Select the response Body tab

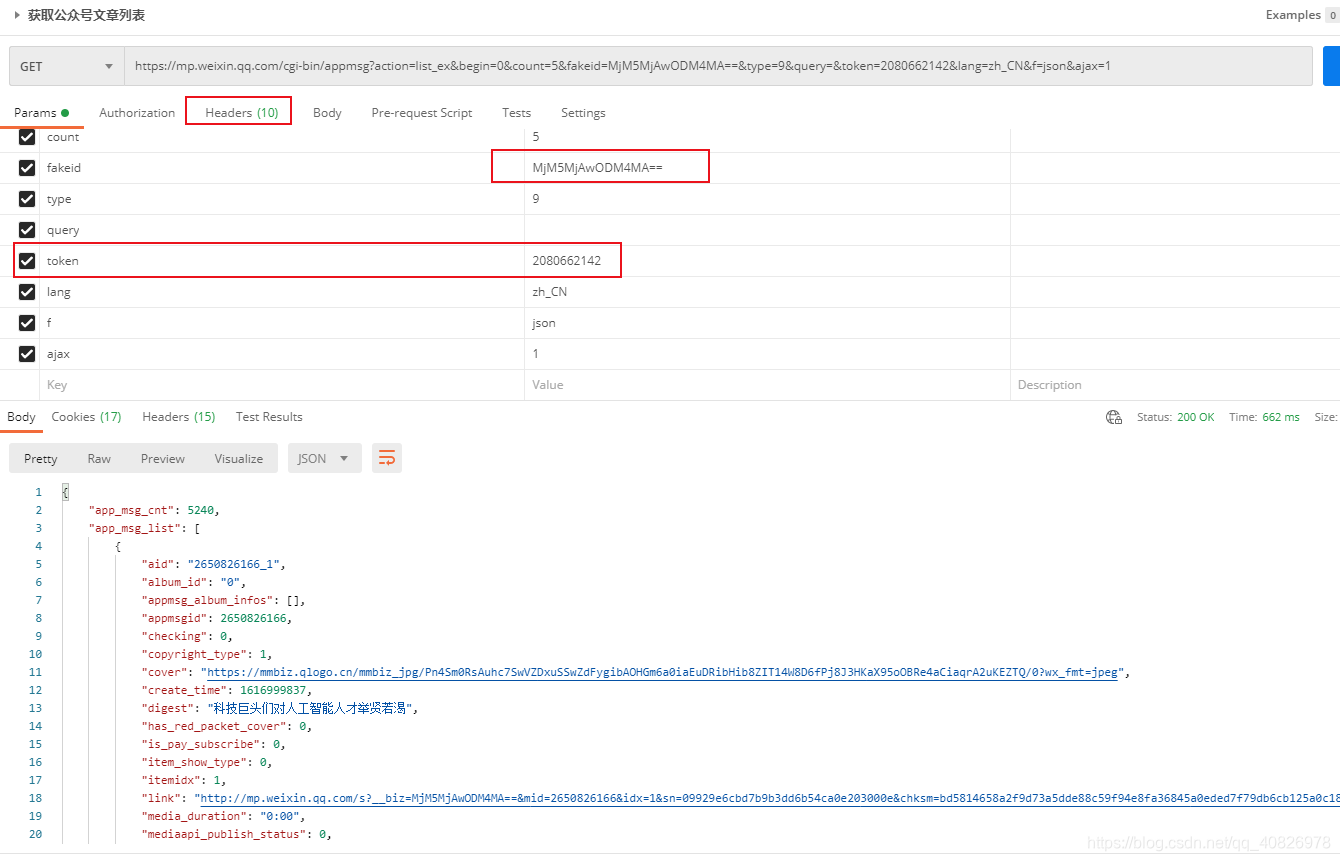(21, 417)
